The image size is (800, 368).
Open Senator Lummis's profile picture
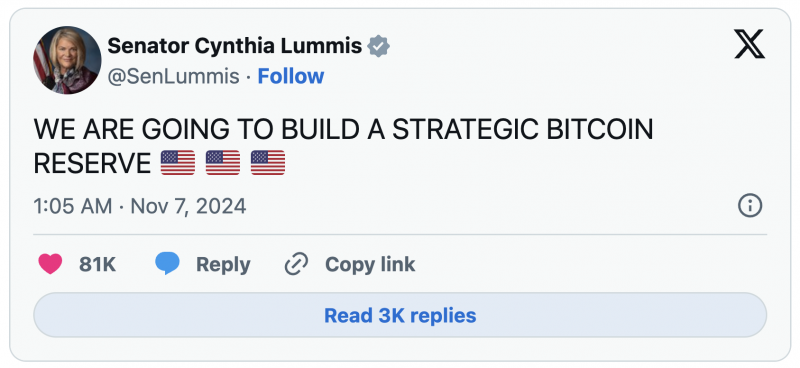click(67, 60)
